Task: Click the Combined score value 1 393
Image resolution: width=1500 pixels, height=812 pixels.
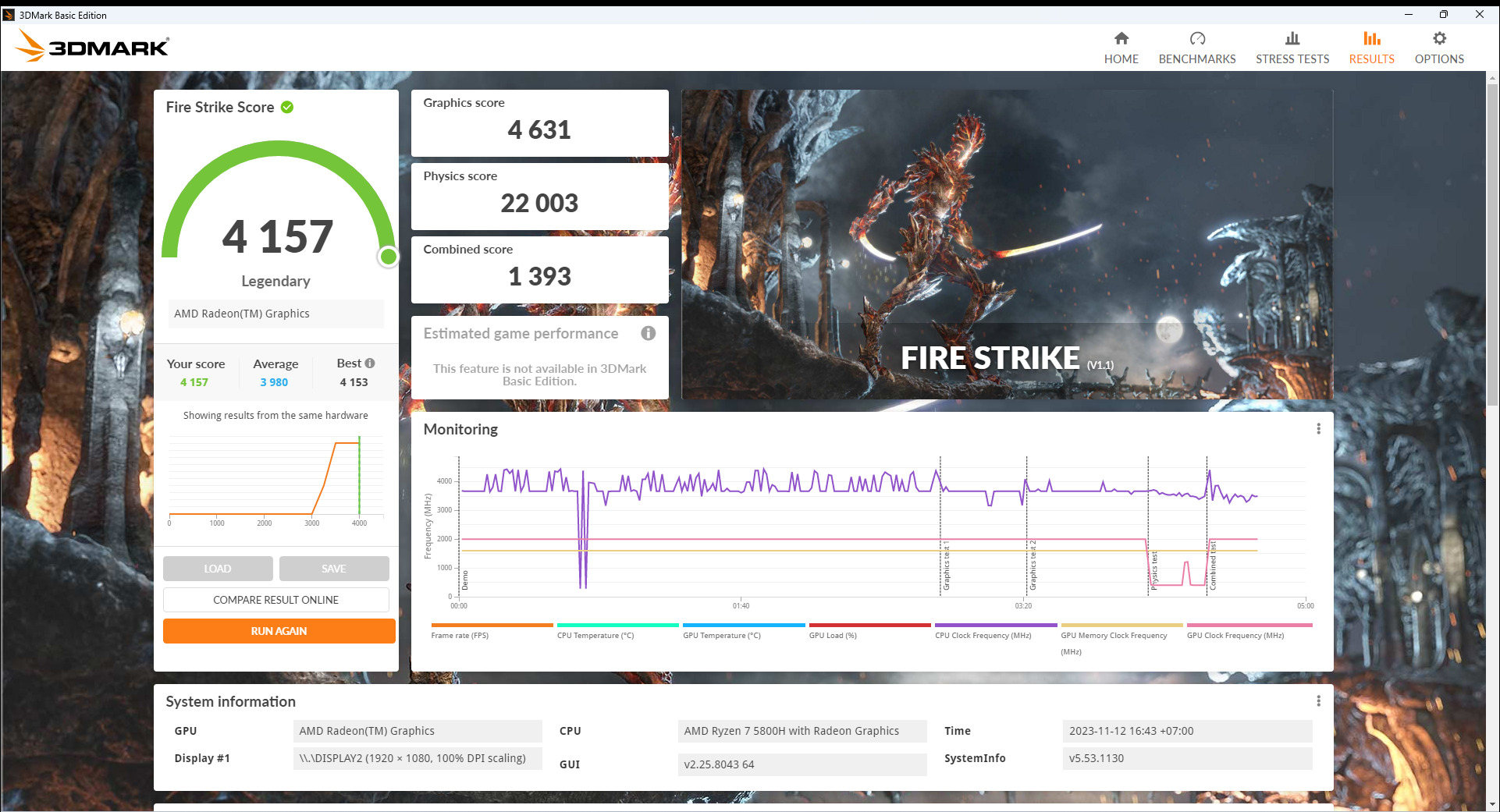Action: [539, 276]
